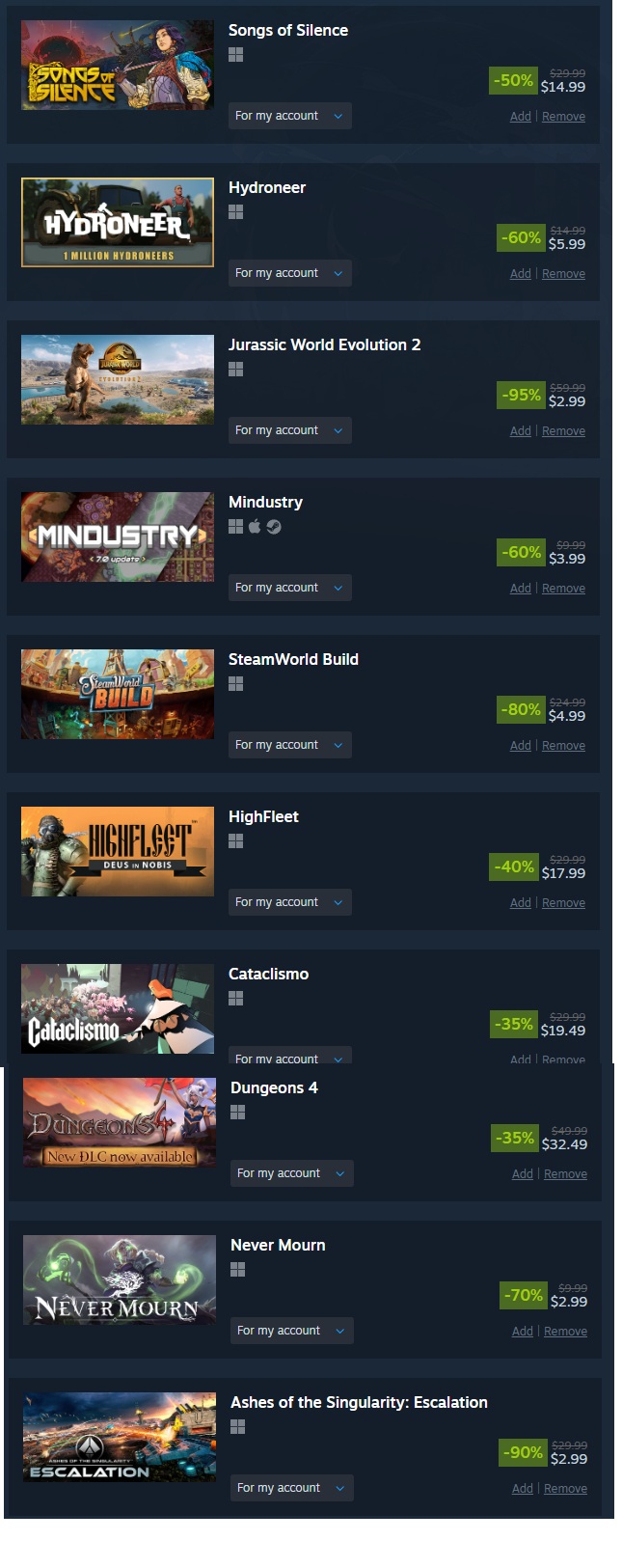The width and height of the screenshot is (622, 1568).
Task: Open the account dropdown for Dungeons 4
Action: pos(291,1173)
